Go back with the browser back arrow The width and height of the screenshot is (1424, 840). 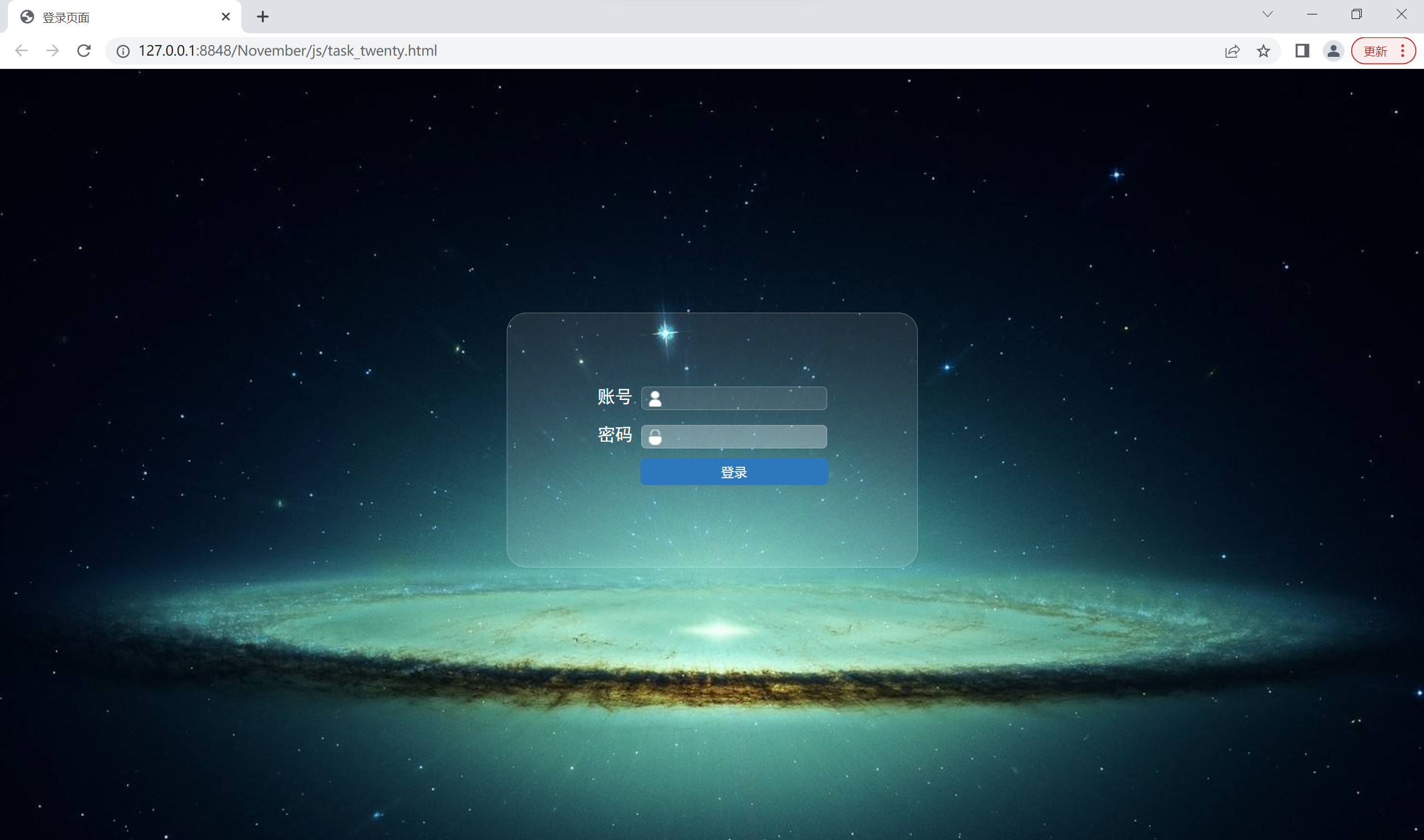22,51
